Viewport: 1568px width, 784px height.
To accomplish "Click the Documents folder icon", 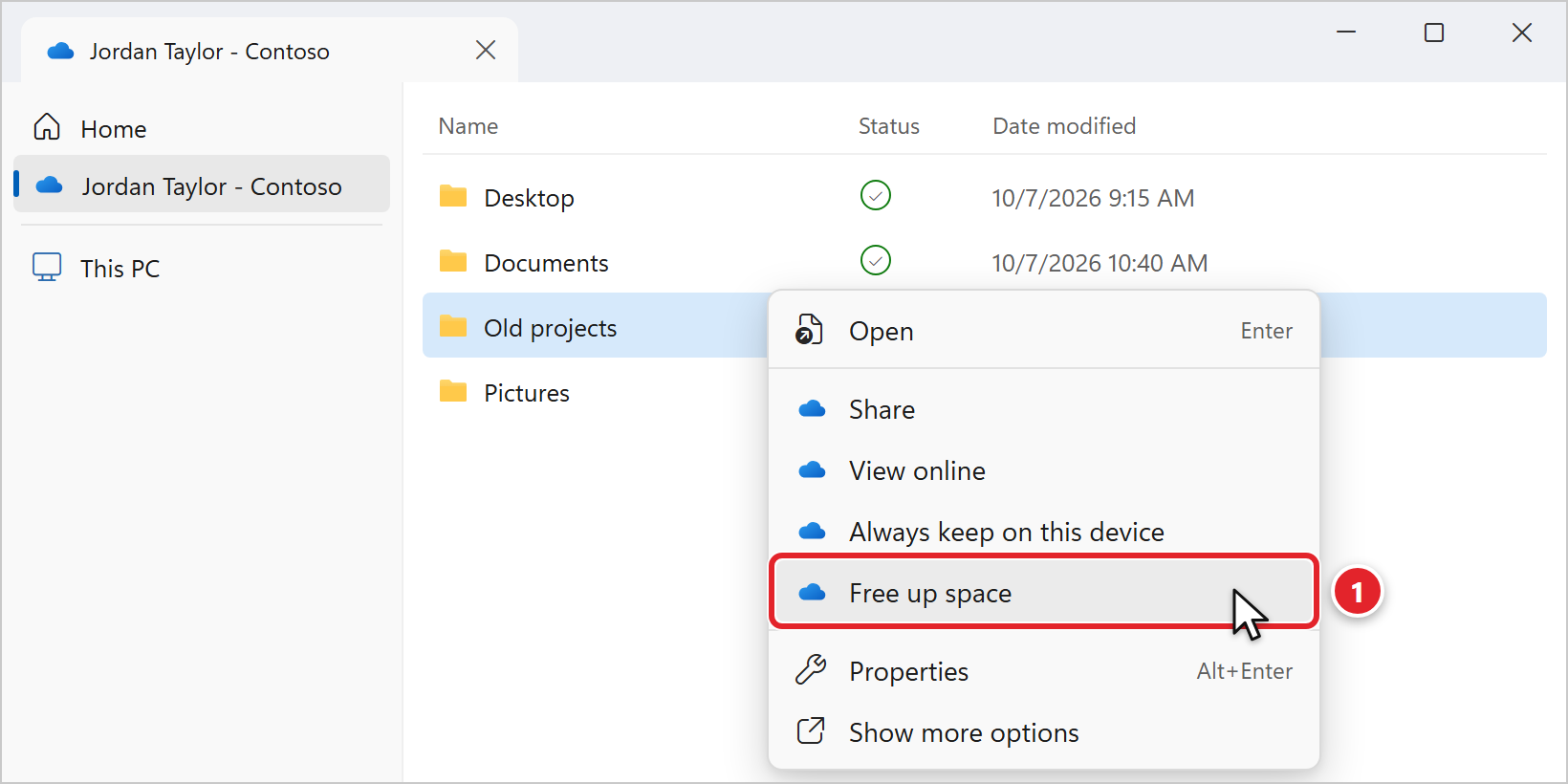I will [x=453, y=262].
